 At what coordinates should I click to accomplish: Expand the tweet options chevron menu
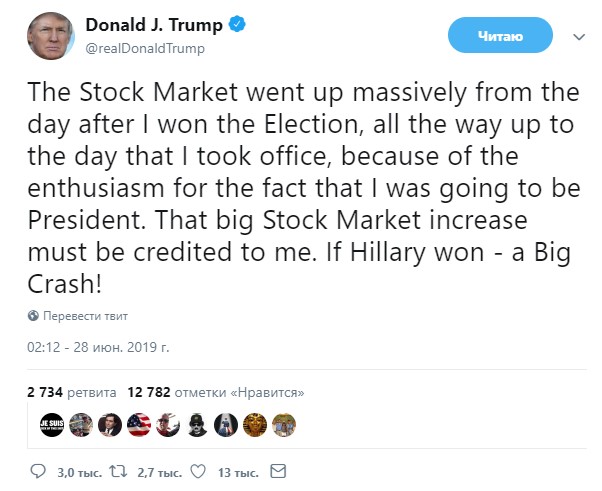click(x=578, y=36)
